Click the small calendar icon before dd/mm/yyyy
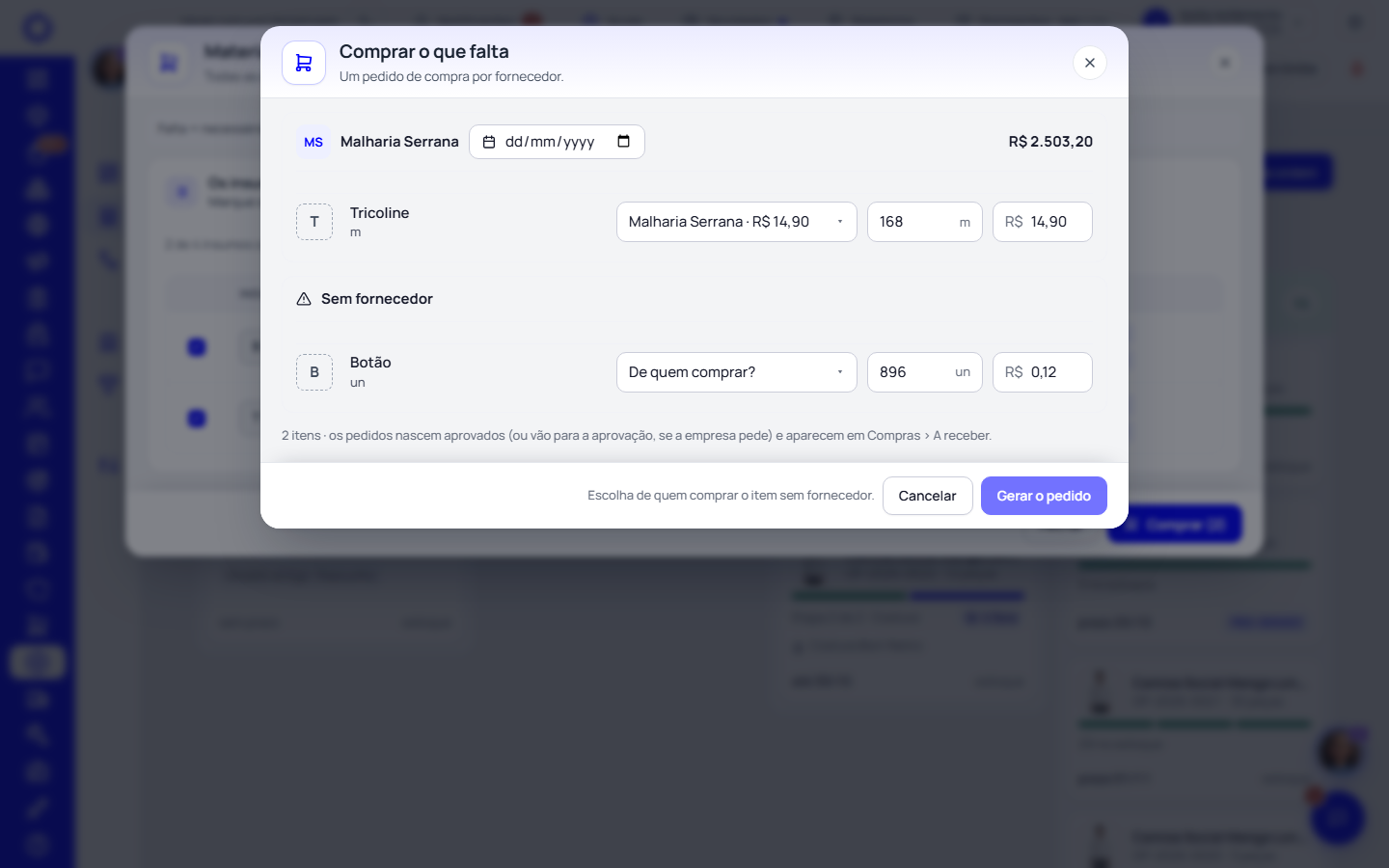Screen dimensions: 1389x868 (489, 142)
